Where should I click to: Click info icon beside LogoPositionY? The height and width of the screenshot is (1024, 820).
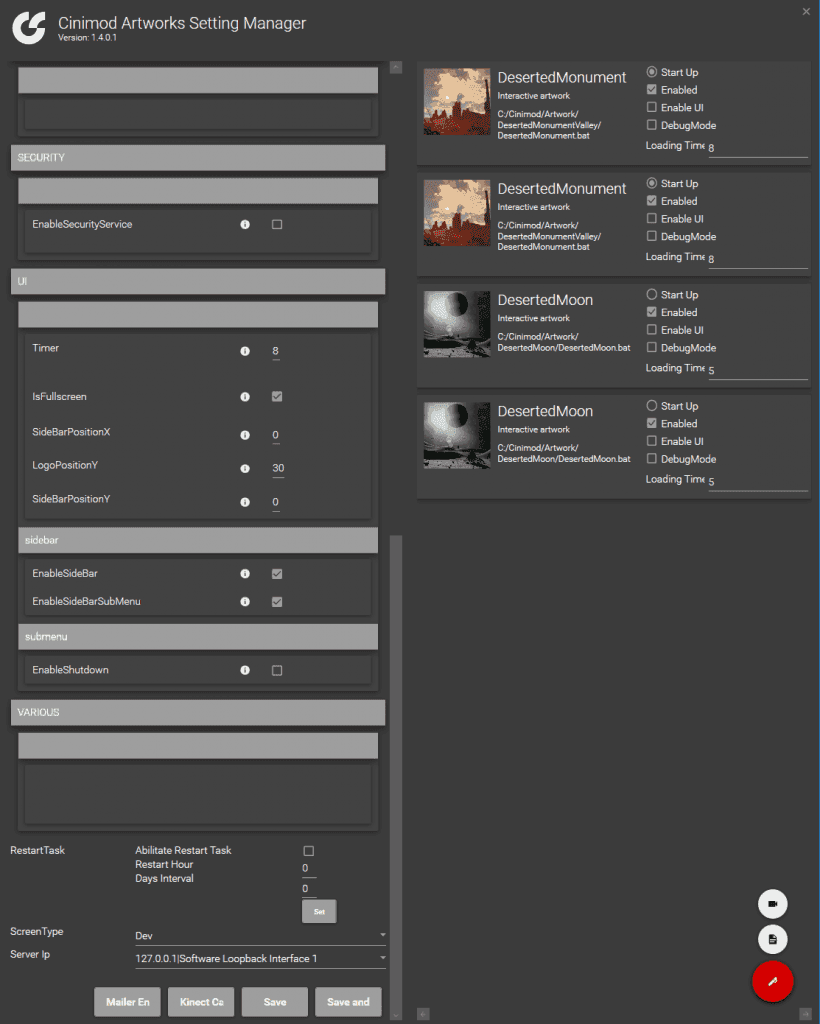tap(245, 468)
